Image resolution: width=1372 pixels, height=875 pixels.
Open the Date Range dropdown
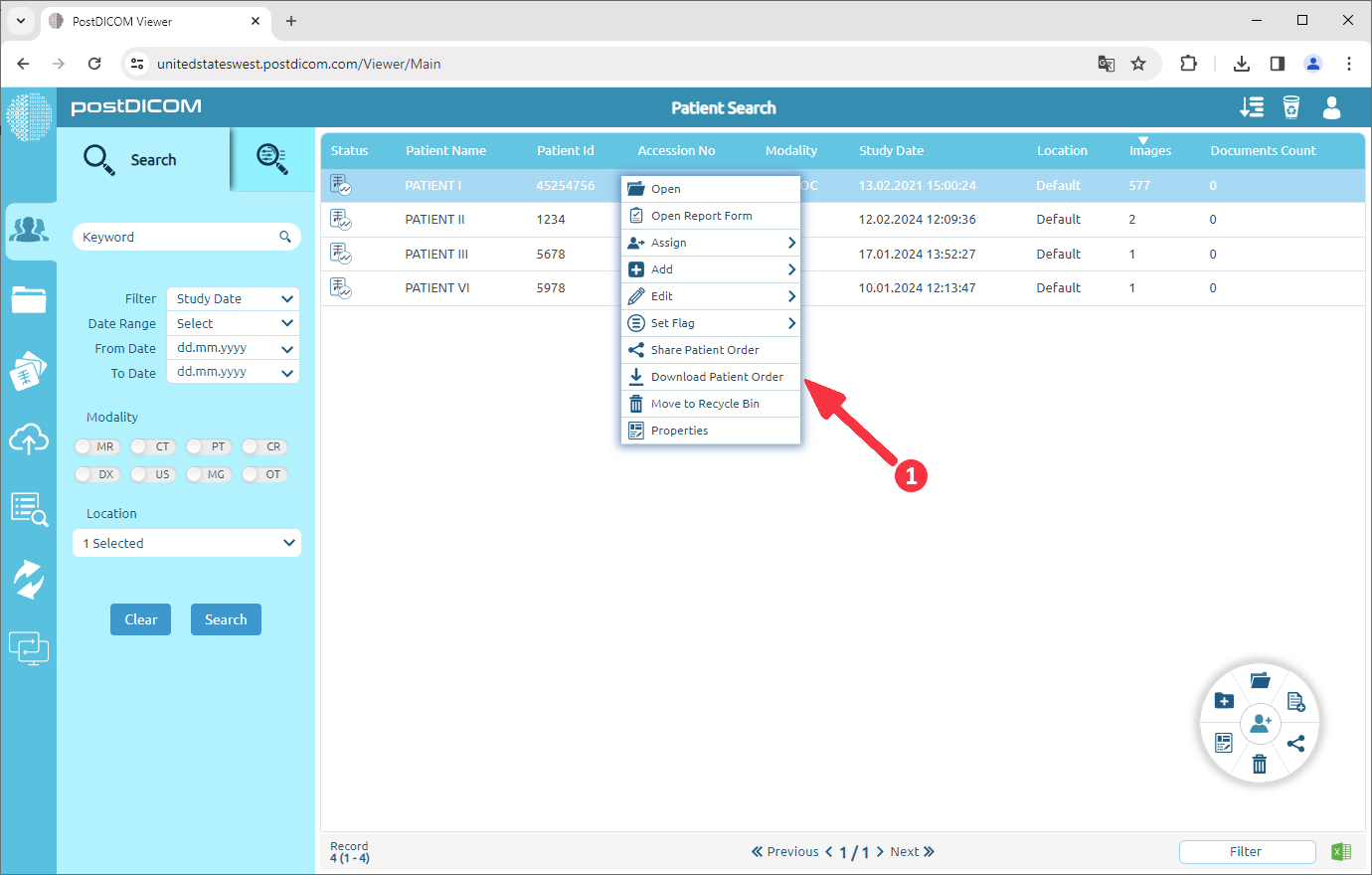pyautogui.click(x=232, y=323)
